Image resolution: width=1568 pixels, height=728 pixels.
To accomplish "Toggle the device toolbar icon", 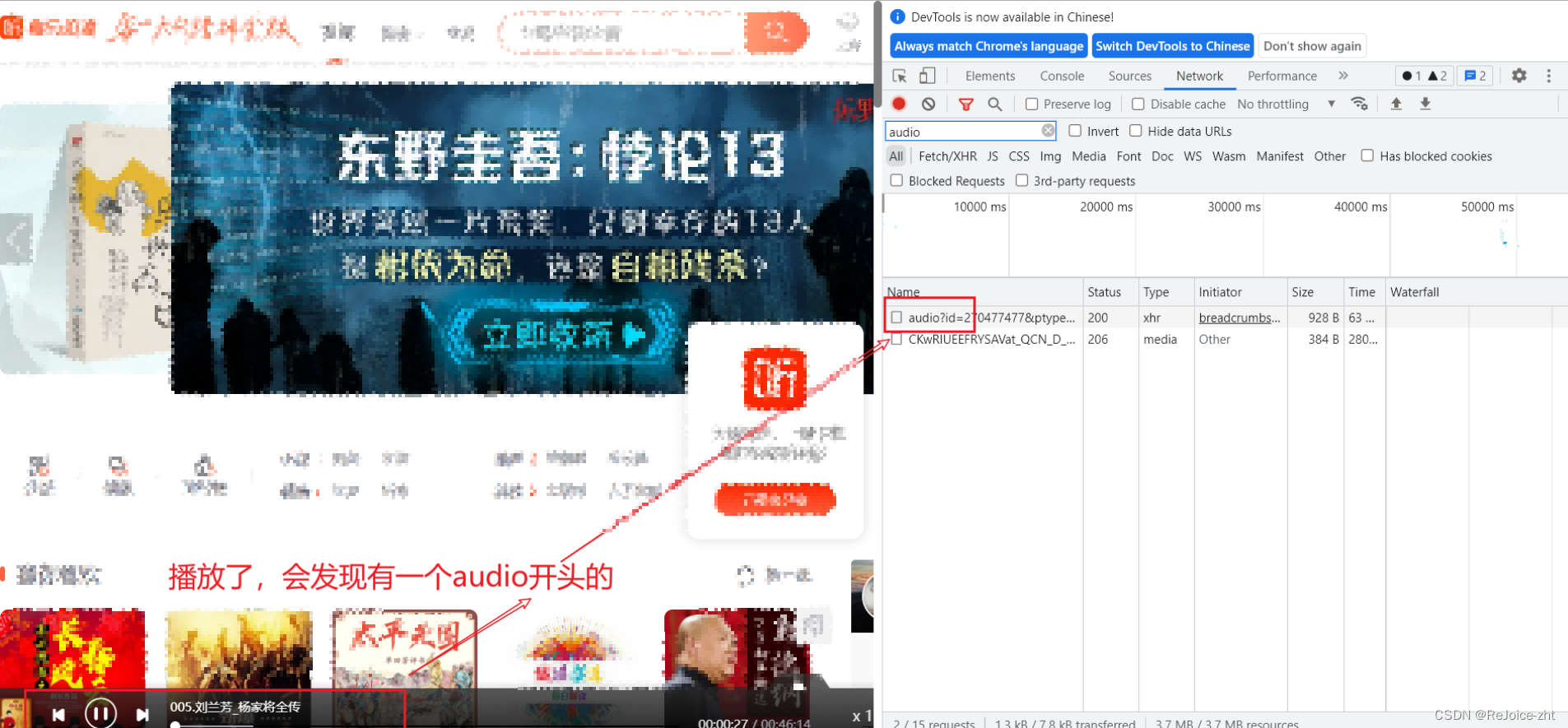I will pyautogui.click(x=928, y=76).
